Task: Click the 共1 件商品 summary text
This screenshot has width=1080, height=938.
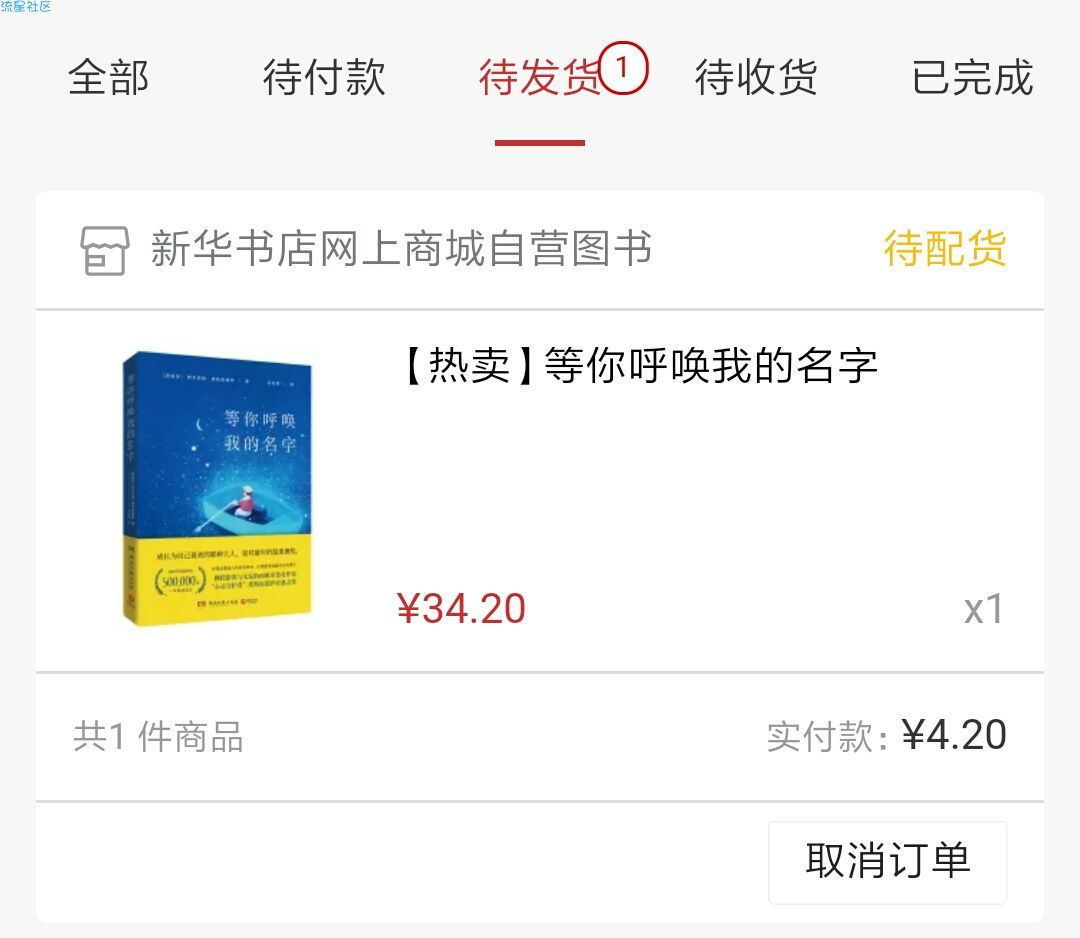Action: [x=158, y=737]
